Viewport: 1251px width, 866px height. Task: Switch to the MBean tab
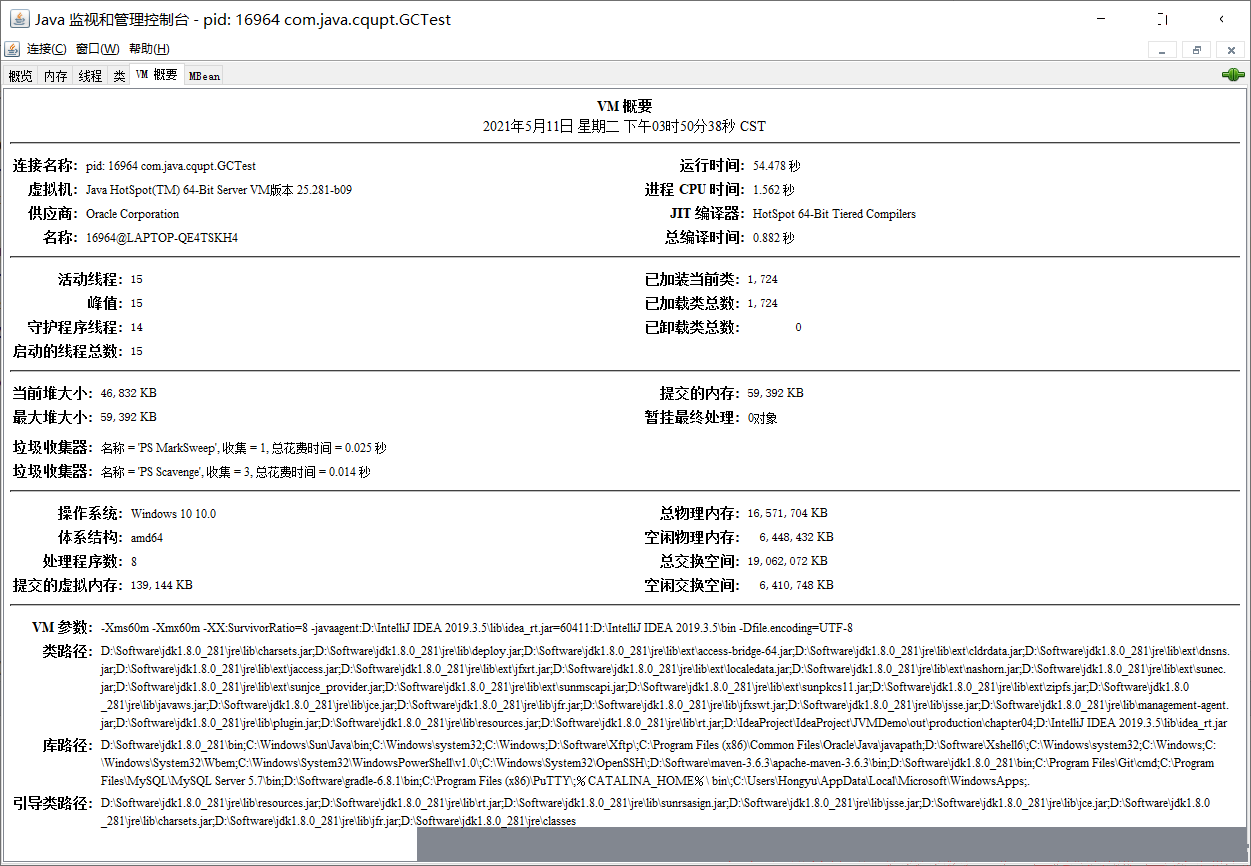(x=204, y=76)
